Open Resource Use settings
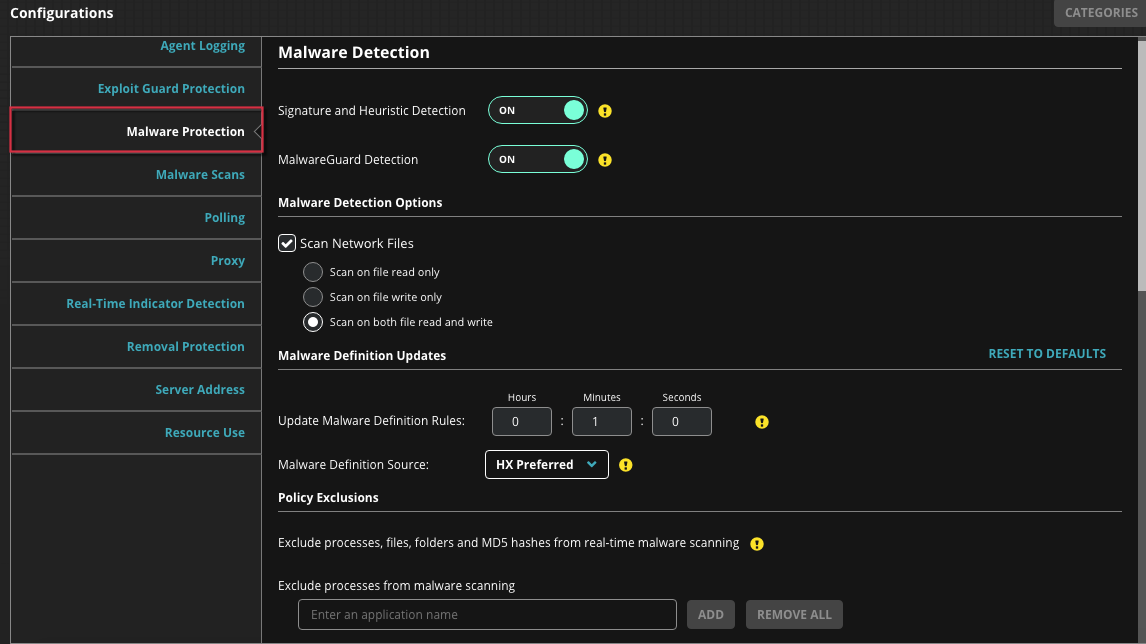The image size is (1146, 644). coord(205,433)
